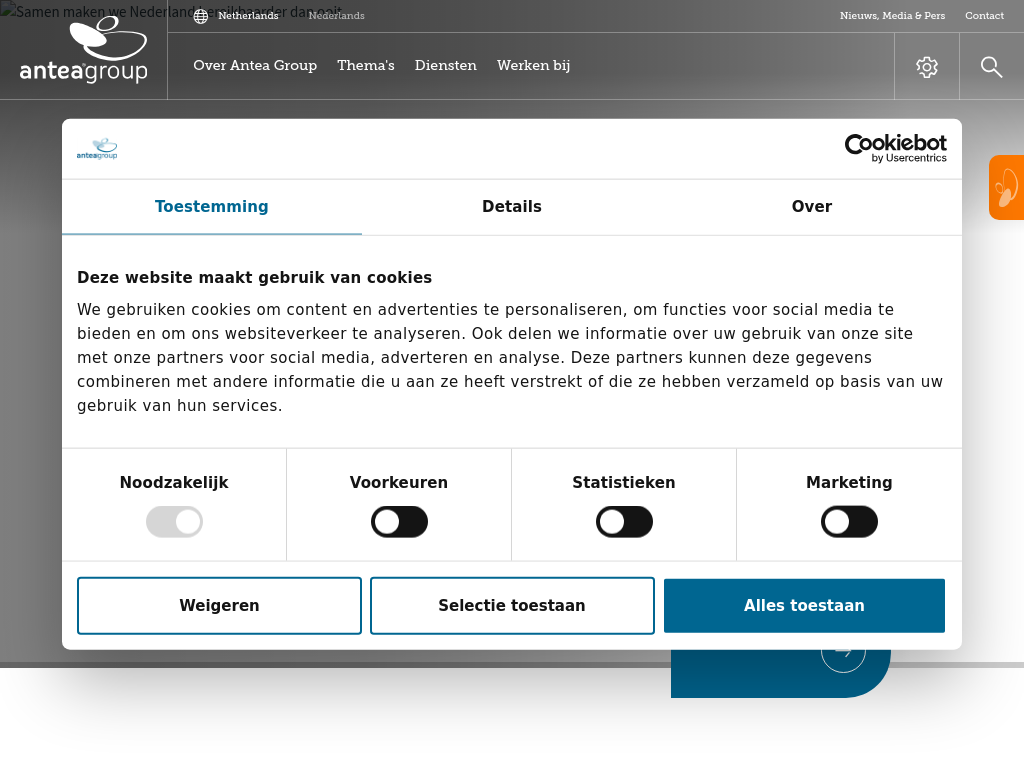Screen dimensions: 1024x768
Task: Enable the Voorkeuren cookie toggle
Action: (399, 522)
